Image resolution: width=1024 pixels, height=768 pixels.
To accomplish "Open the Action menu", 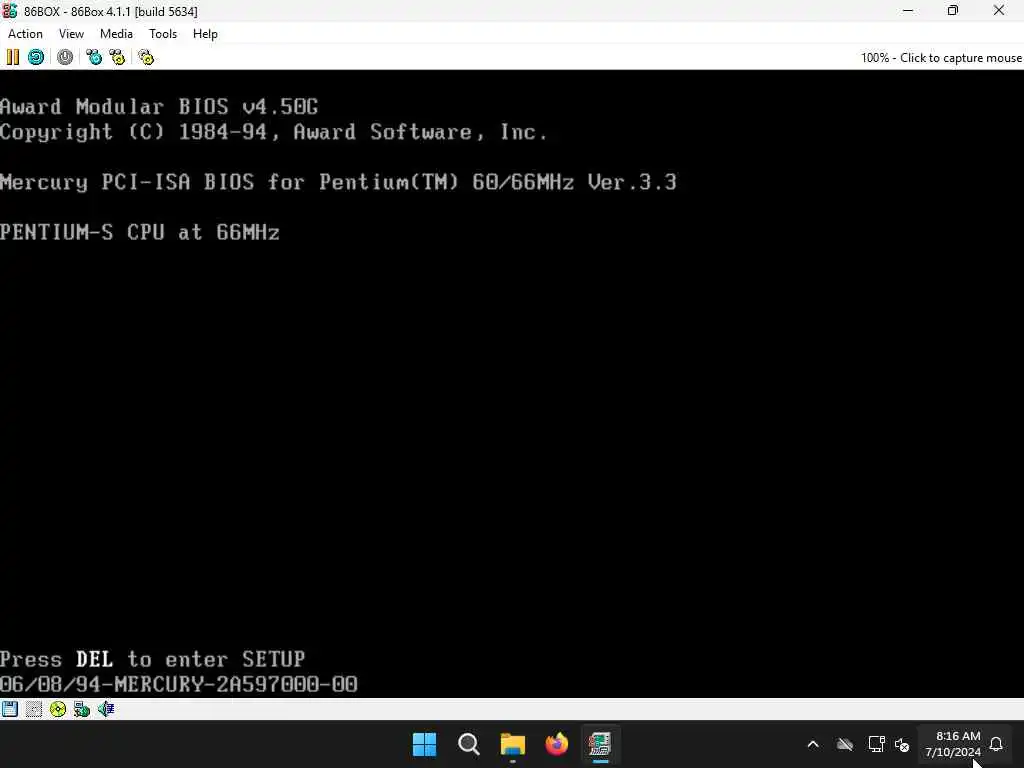I will pyautogui.click(x=25, y=34).
